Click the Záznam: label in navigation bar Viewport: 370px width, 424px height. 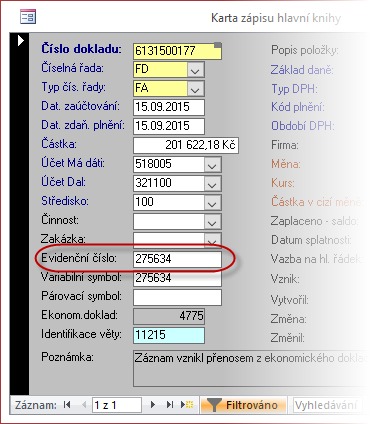click(x=36, y=405)
